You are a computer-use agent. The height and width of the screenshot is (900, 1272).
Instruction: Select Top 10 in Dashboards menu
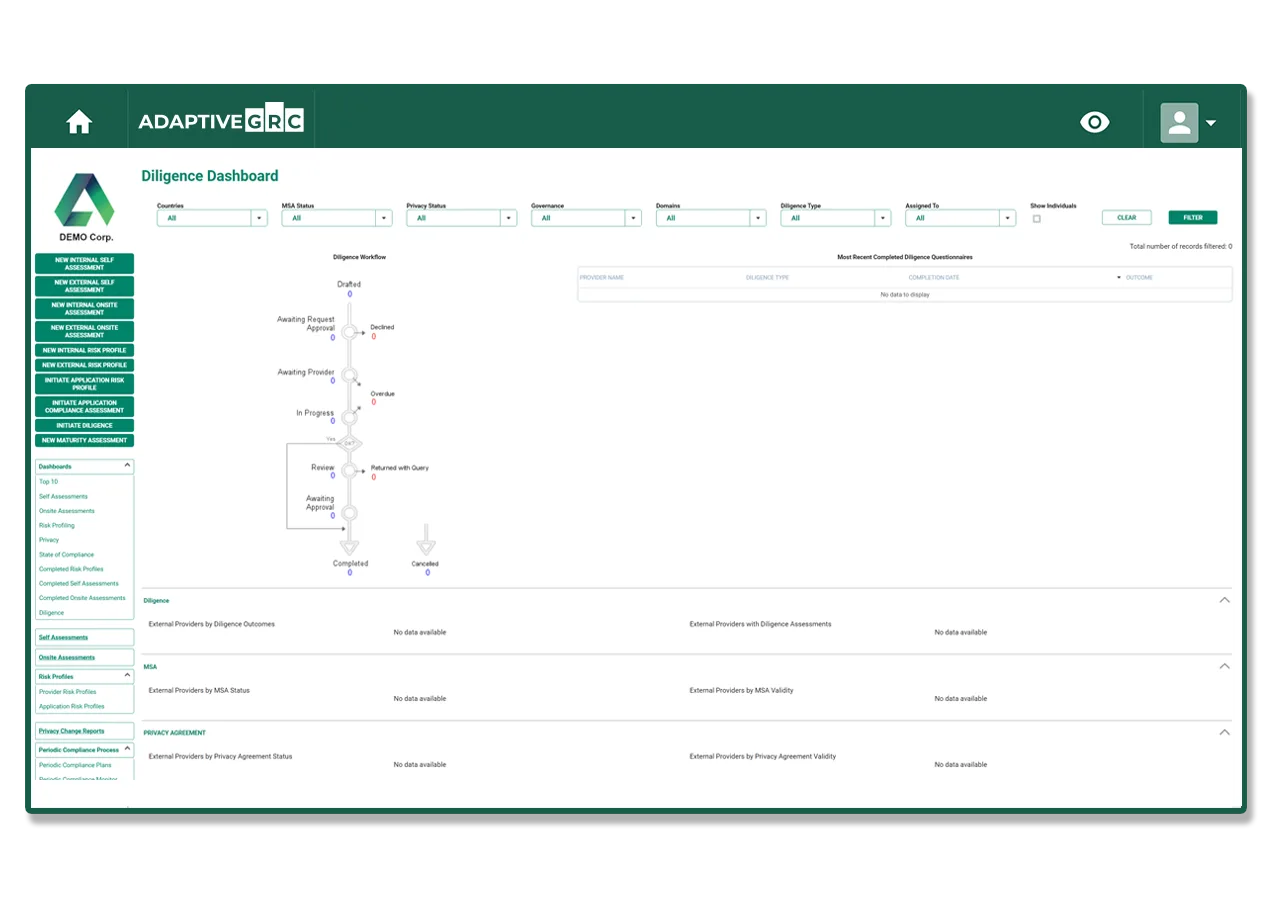tap(49, 482)
